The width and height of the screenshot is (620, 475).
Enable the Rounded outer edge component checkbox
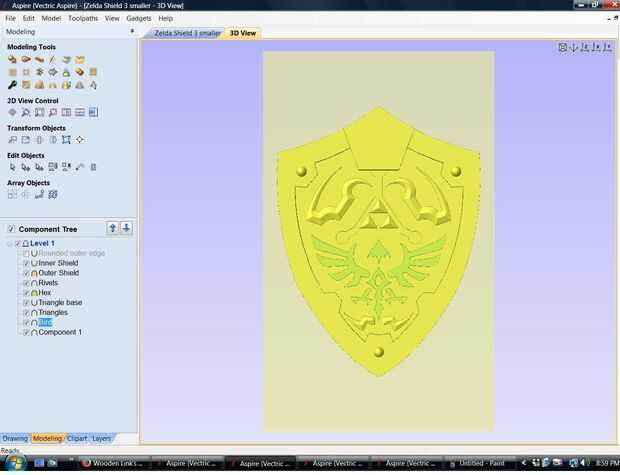[26, 253]
